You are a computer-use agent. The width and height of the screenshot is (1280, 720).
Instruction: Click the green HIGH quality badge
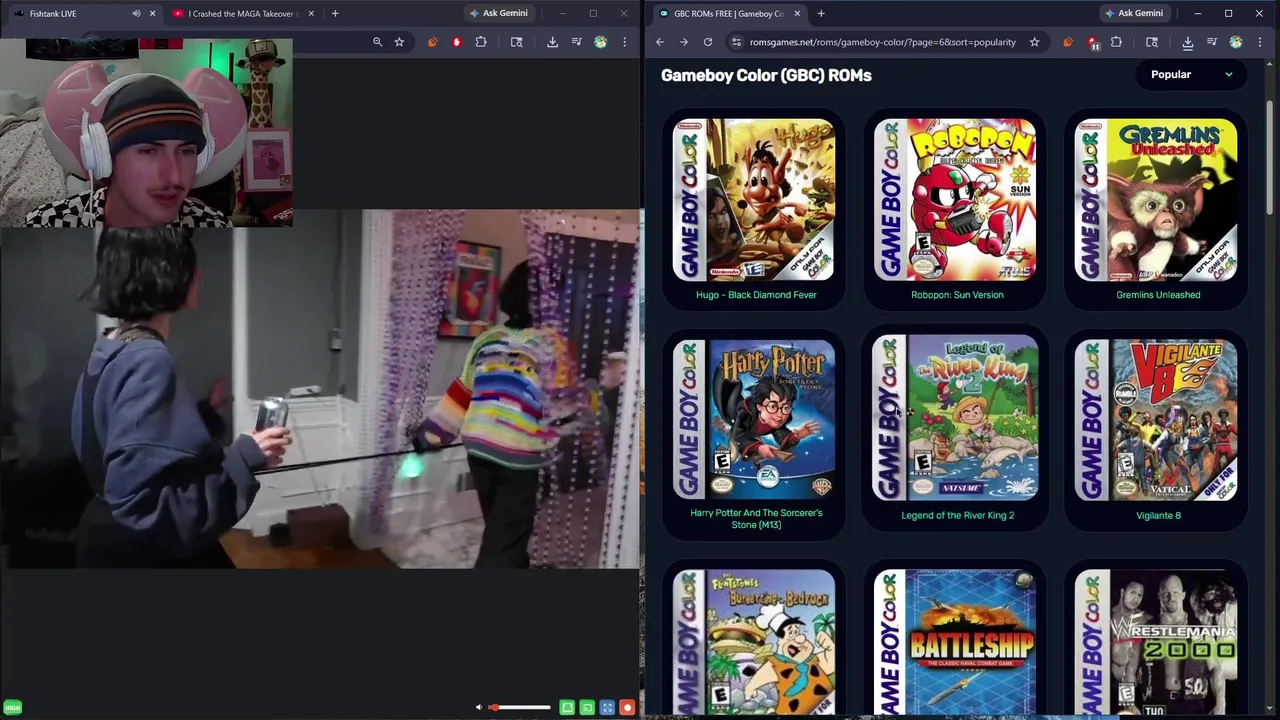(x=12, y=707)
